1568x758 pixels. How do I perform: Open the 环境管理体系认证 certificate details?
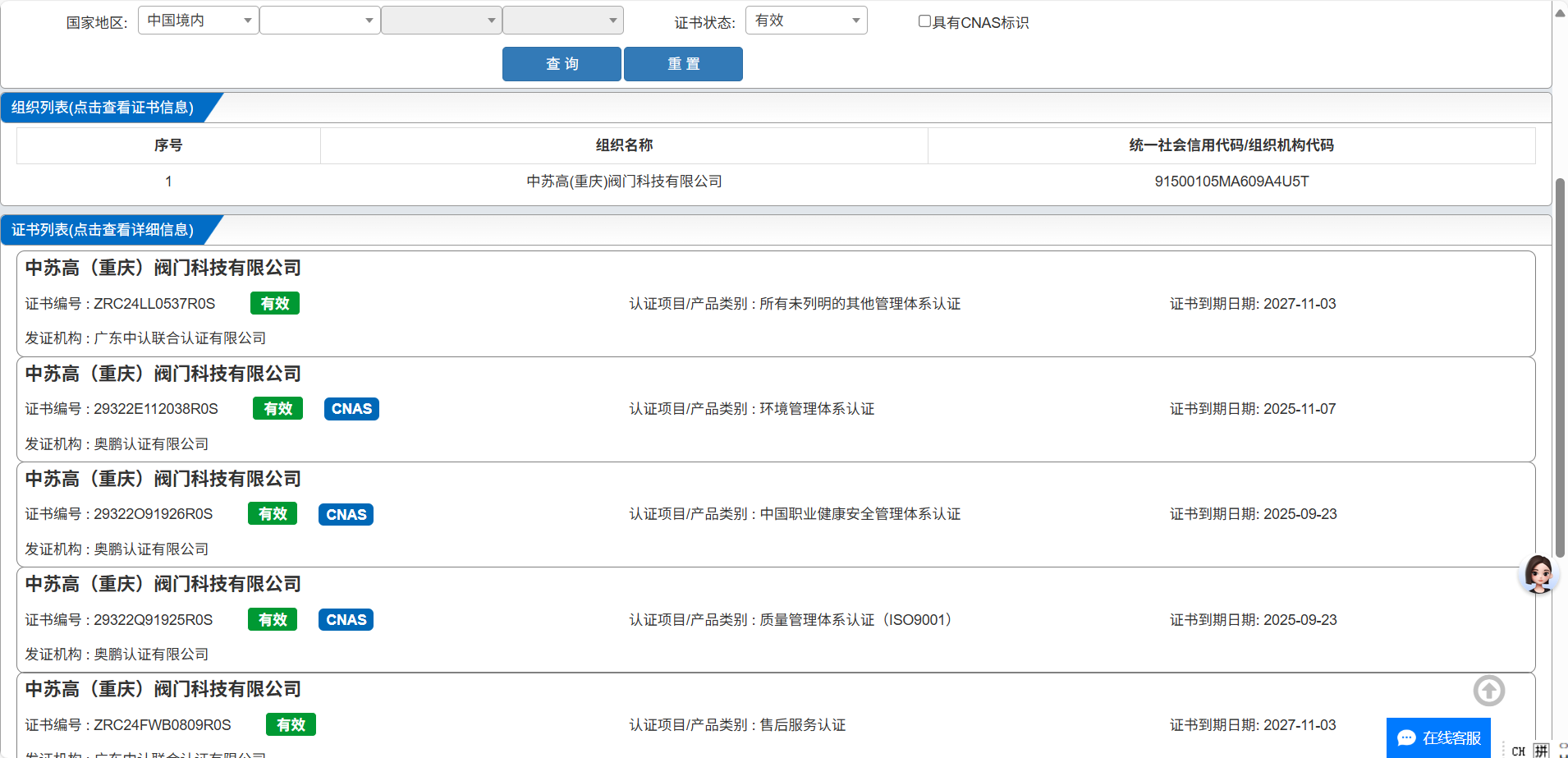pyautogui.click(x=751, y=409)
